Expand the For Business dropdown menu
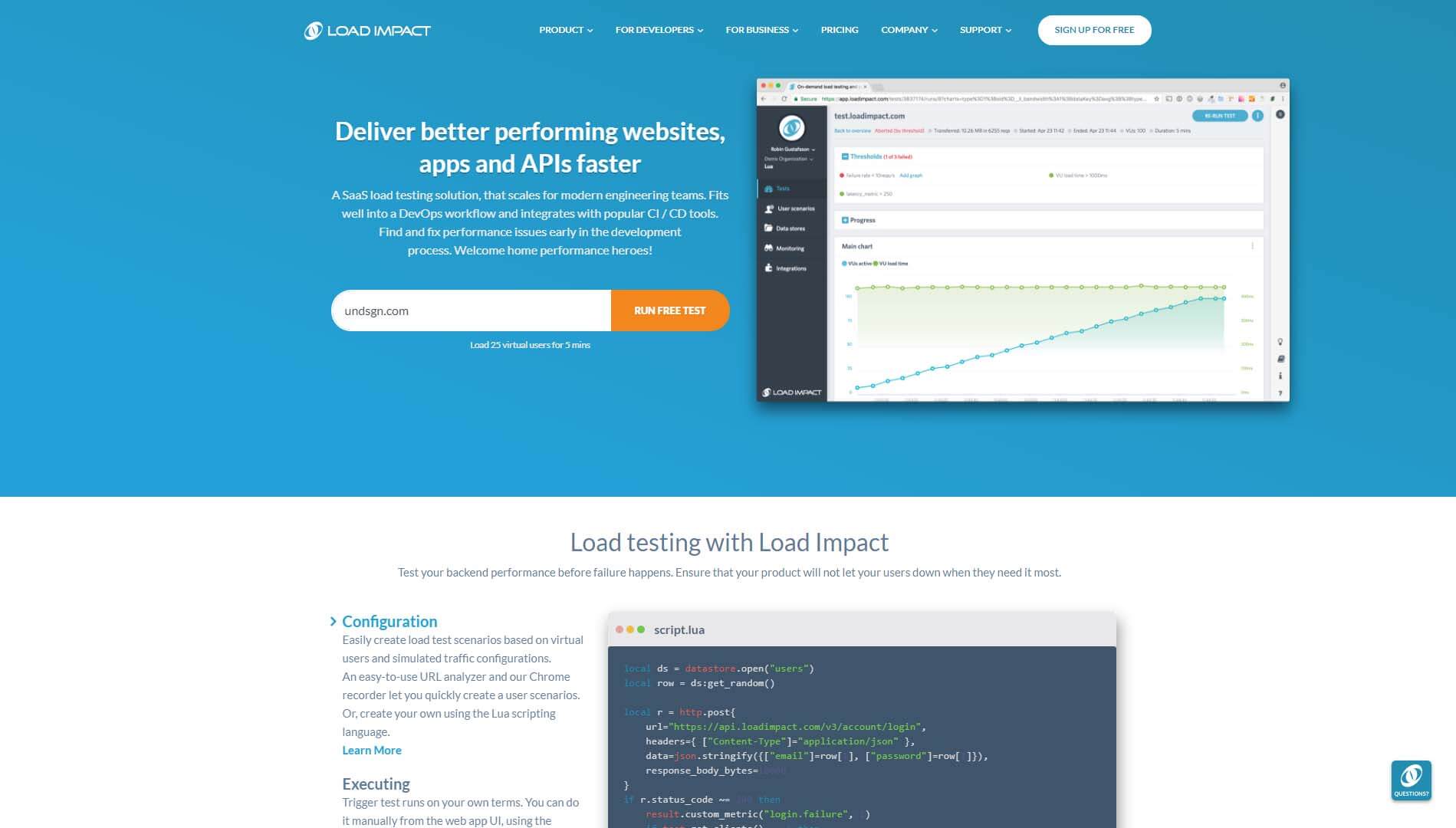Image resolution: width=1456 pixels, height=828 pixels. [x=761, y=30]
